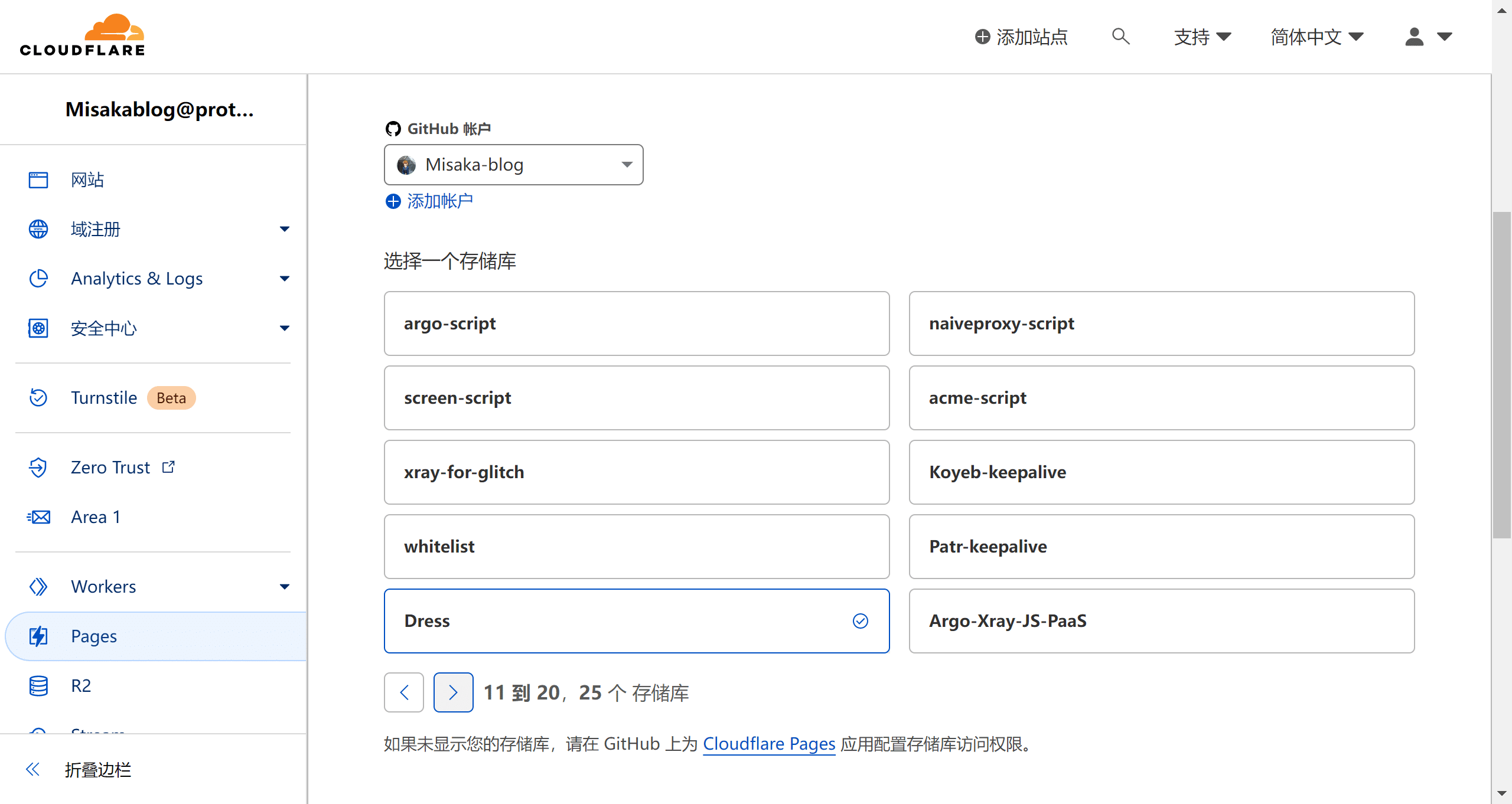Click the page vertical scrollbar thumb
This screenshot has width=1512, height=804.
[x=1501, y=375]
